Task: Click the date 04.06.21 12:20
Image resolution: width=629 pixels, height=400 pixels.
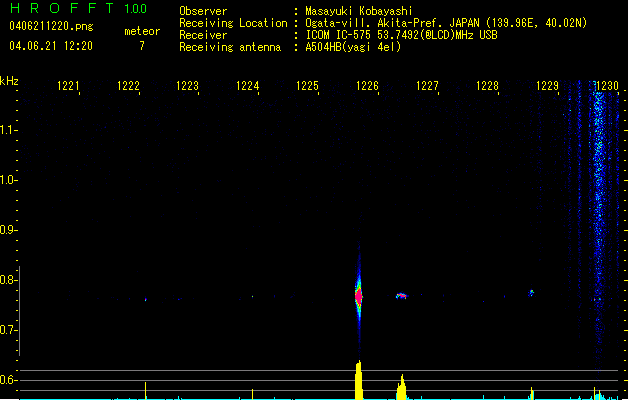Action: tap(50, 46)
